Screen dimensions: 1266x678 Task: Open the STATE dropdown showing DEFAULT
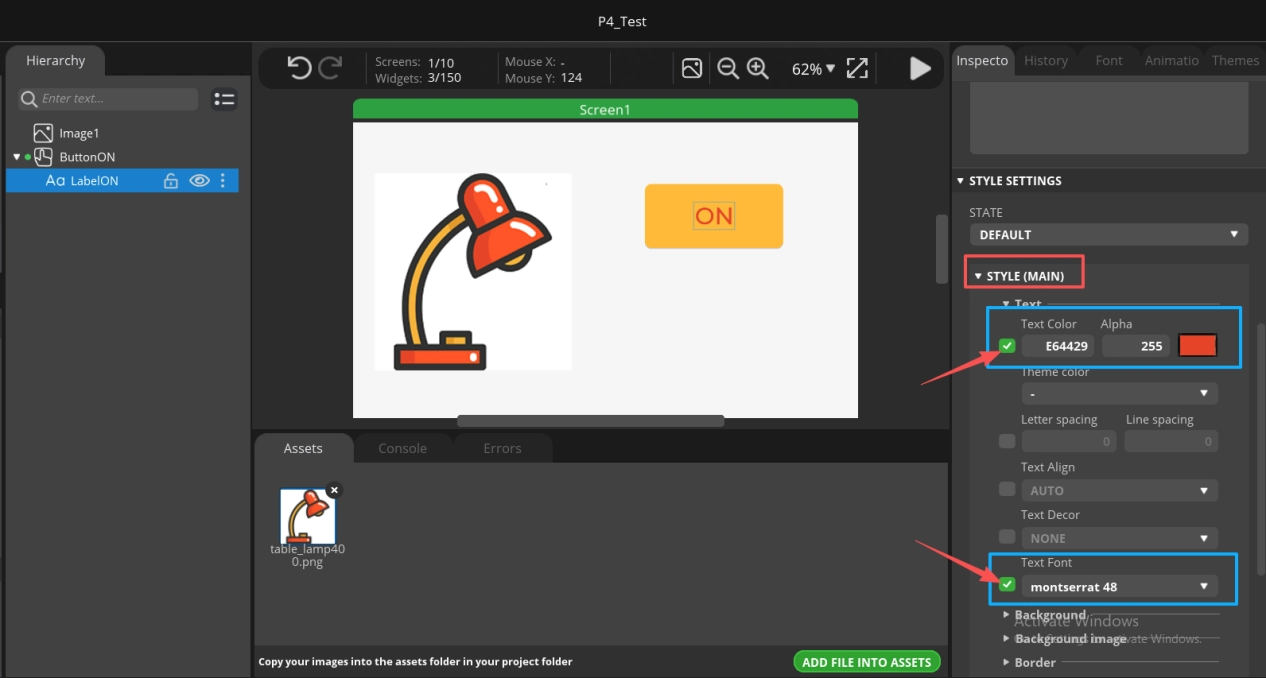pos(1108,235)
